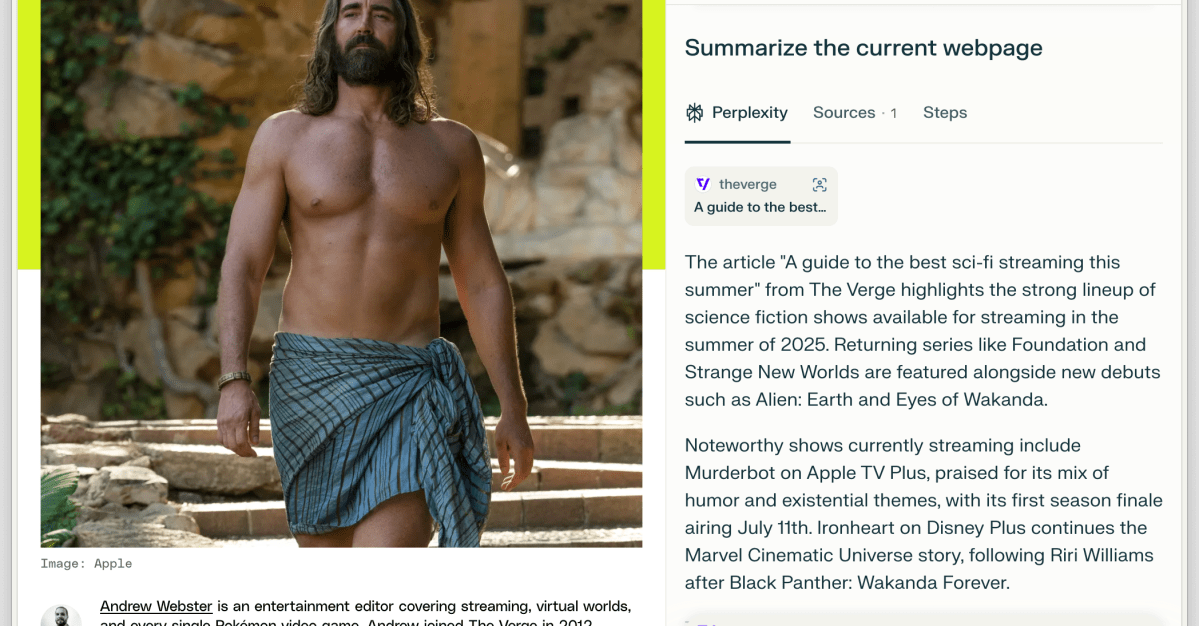Click the "Summarize the current webpage" query heading
1199x626 pixels.
tap(863, 48)
